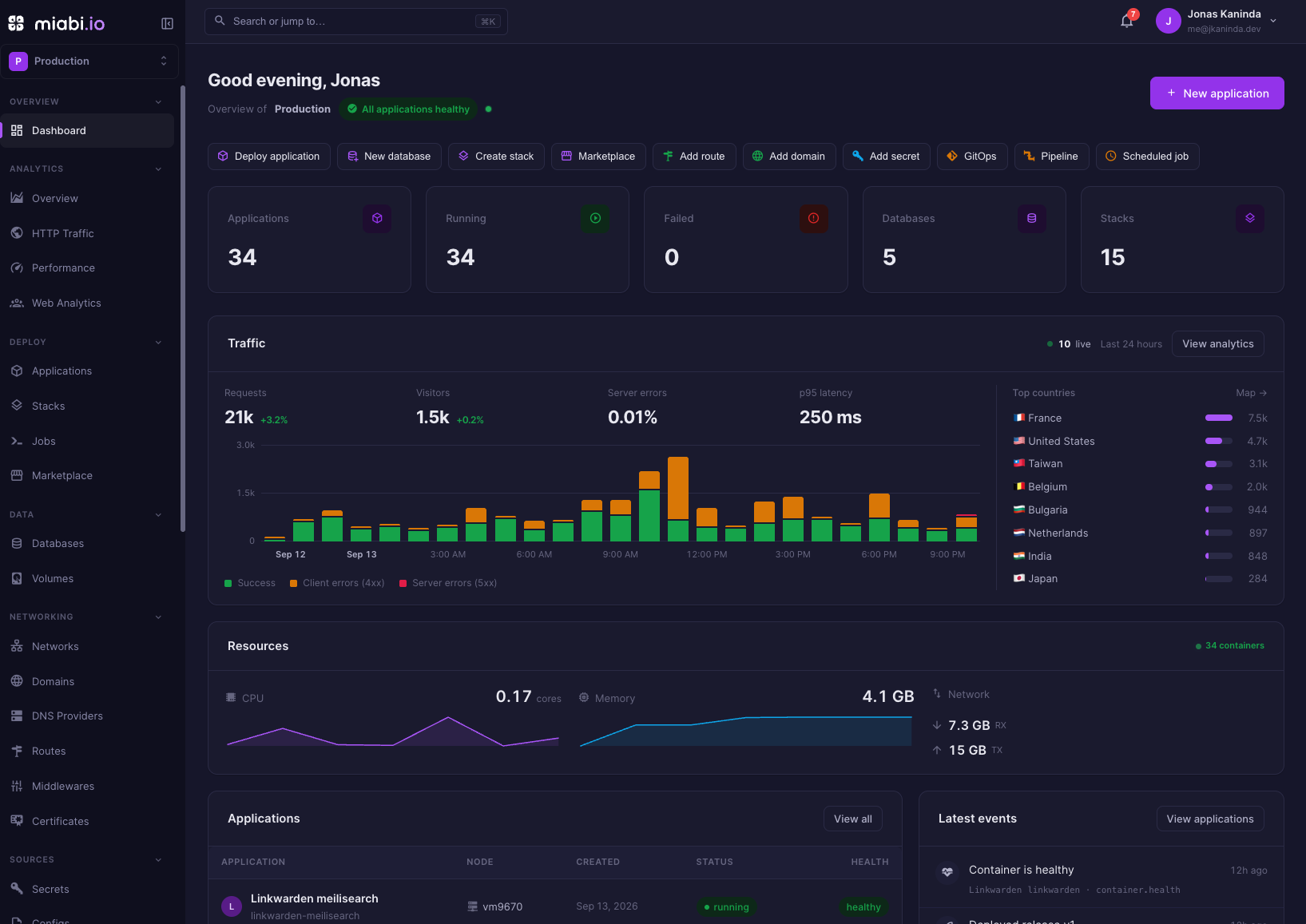Click Memory icon in Resources

[x=584, y=697]
